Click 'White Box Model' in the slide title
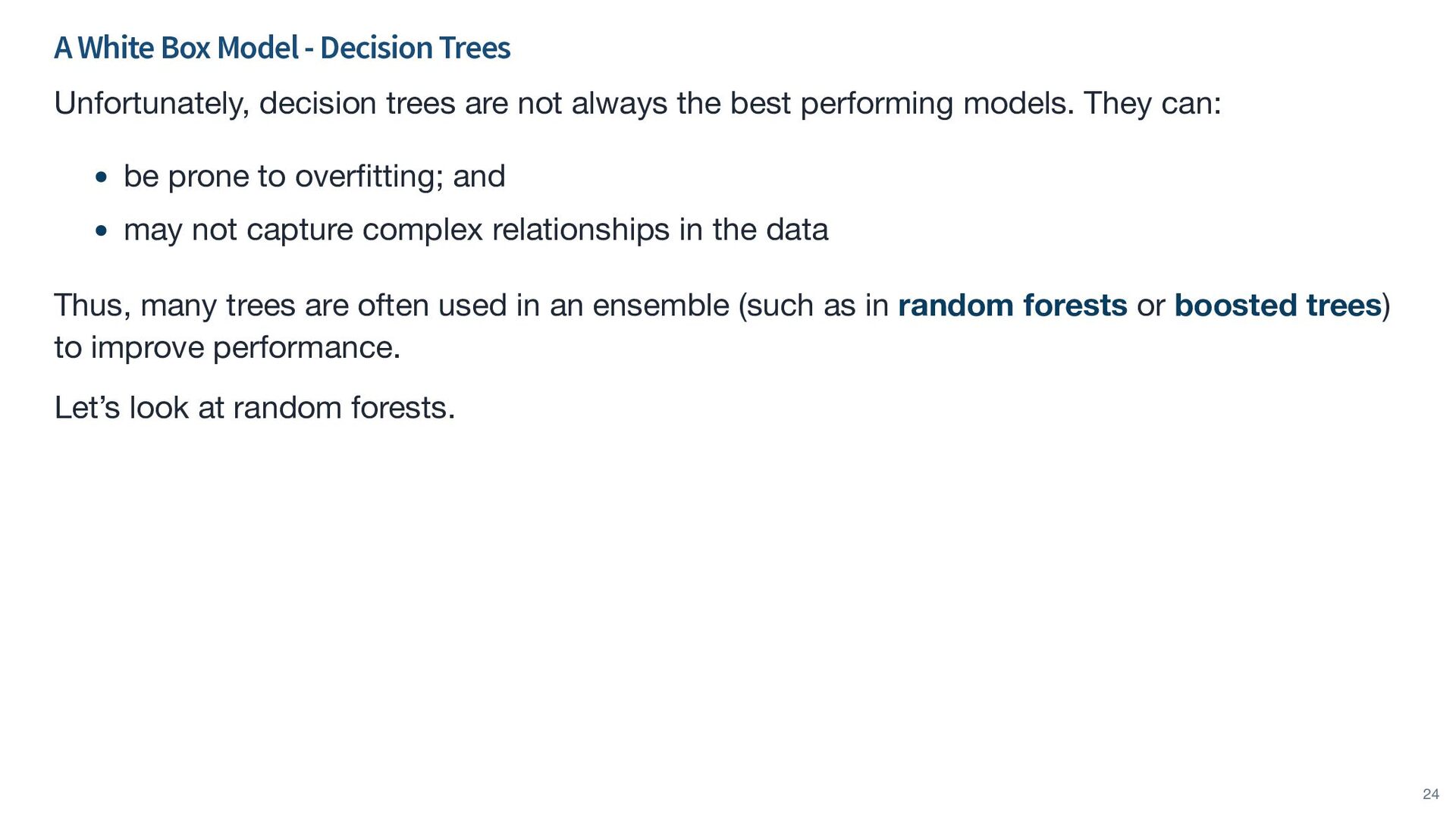The width and height of the screenshot is (1456, 818). coord(188,48)
